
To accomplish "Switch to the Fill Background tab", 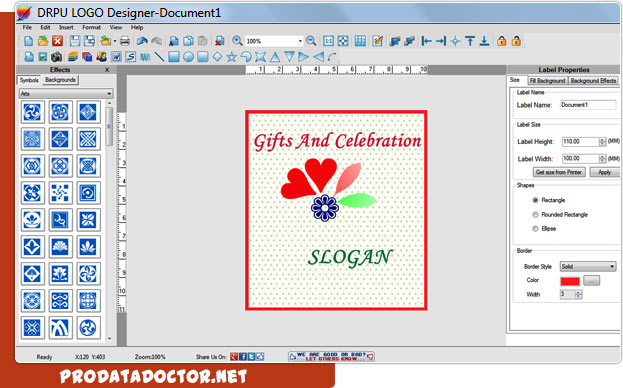I will (547, 81).
